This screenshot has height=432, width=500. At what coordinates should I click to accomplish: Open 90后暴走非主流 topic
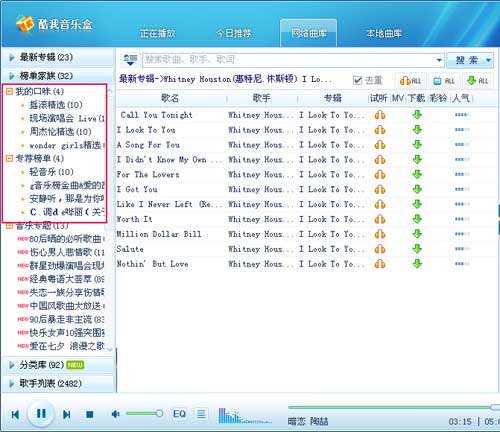pyautogui.click(x=67, y=319)
